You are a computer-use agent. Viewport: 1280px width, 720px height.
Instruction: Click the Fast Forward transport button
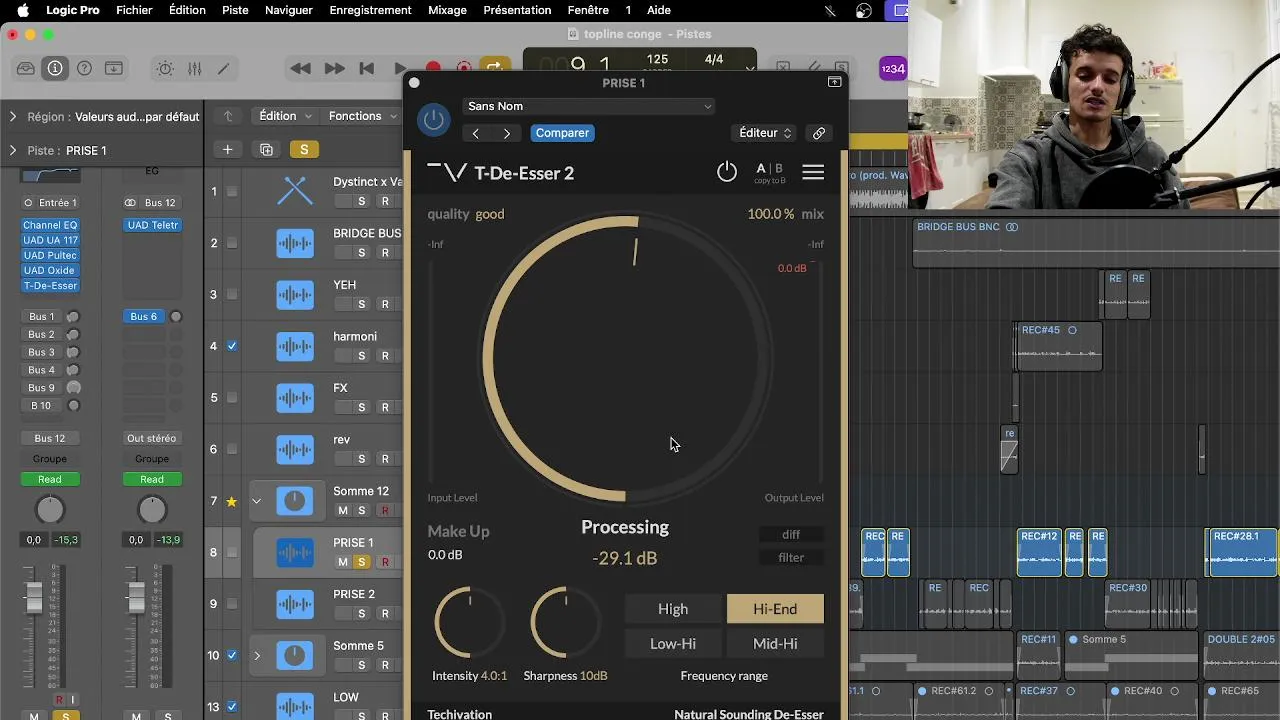pos(334,68)
